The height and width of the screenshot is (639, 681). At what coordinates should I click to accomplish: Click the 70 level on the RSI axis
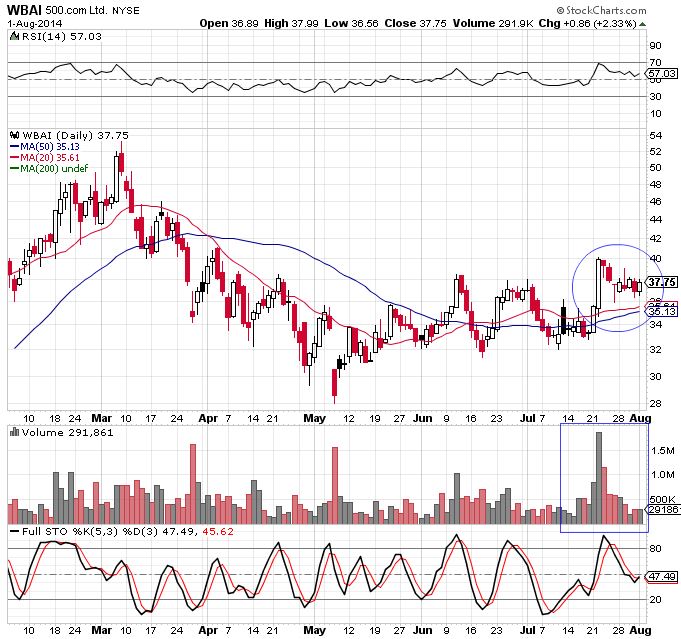coord(655,63)
